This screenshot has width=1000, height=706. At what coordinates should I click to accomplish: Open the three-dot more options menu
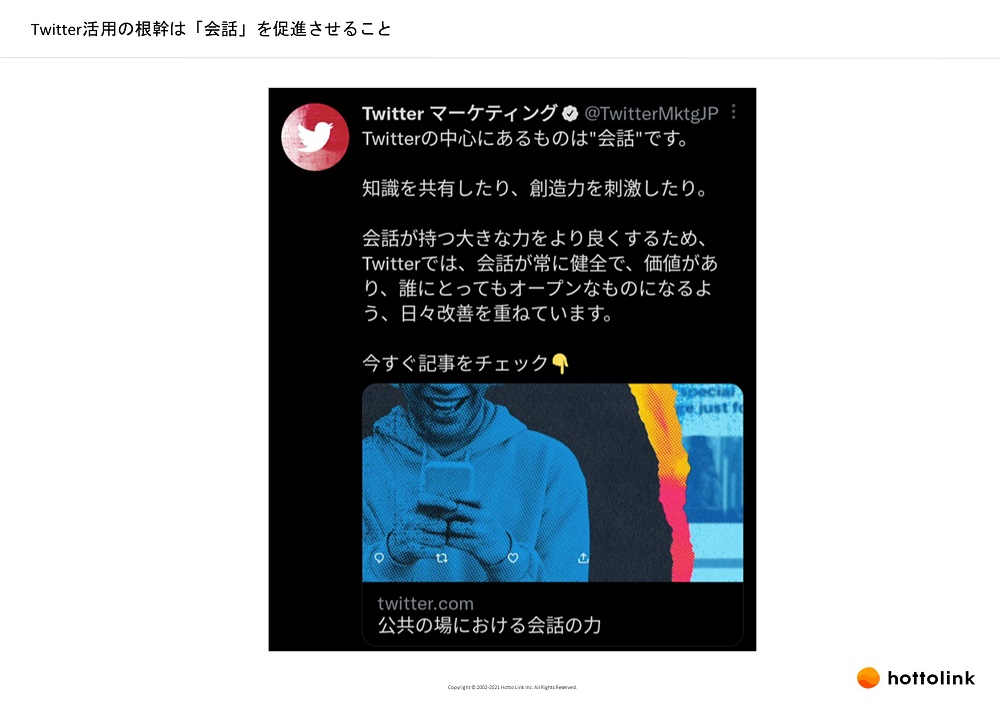(x=733, y=112)
